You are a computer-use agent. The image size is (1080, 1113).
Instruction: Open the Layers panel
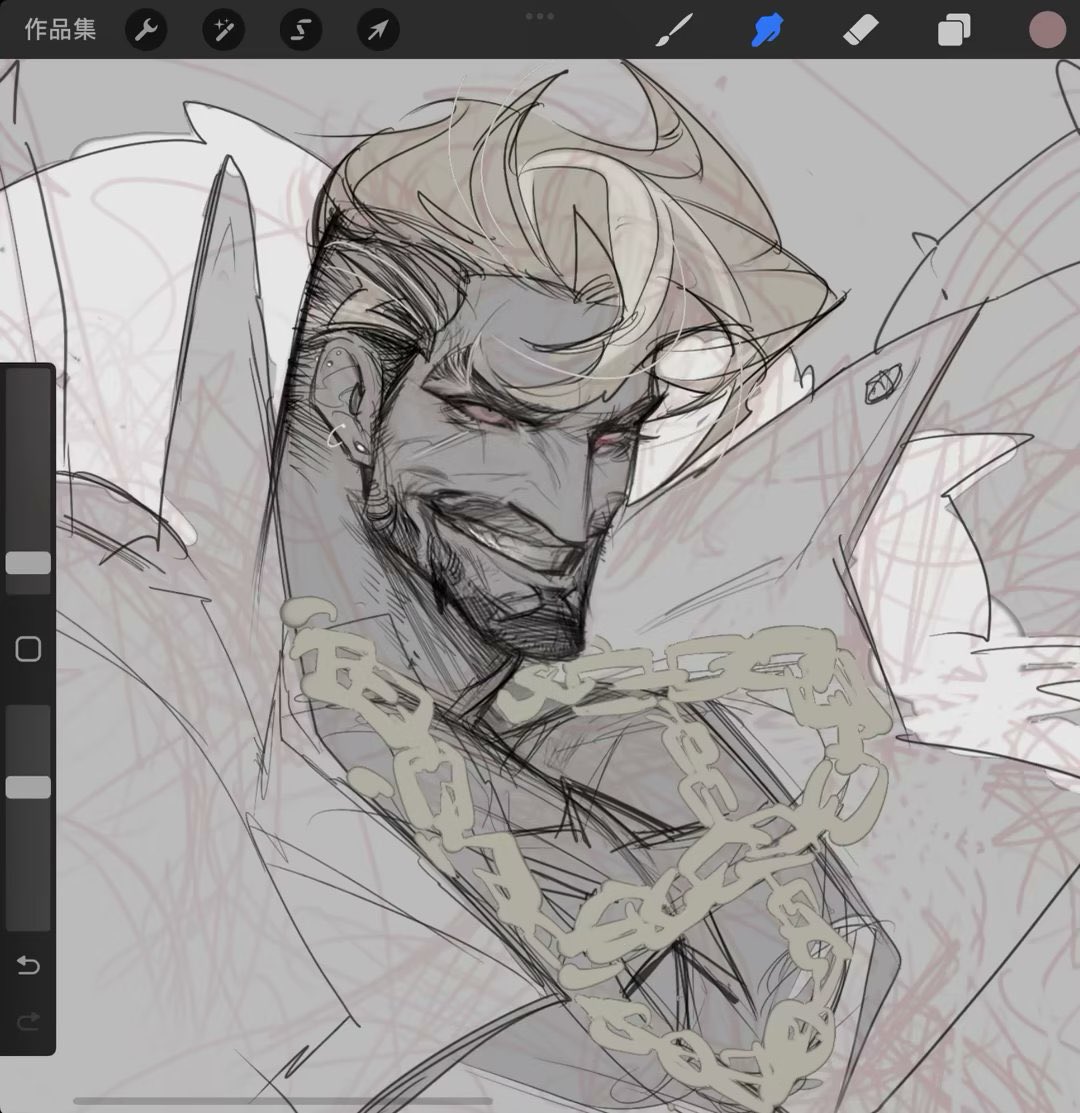pyautogui.click(x=954, y=31)
